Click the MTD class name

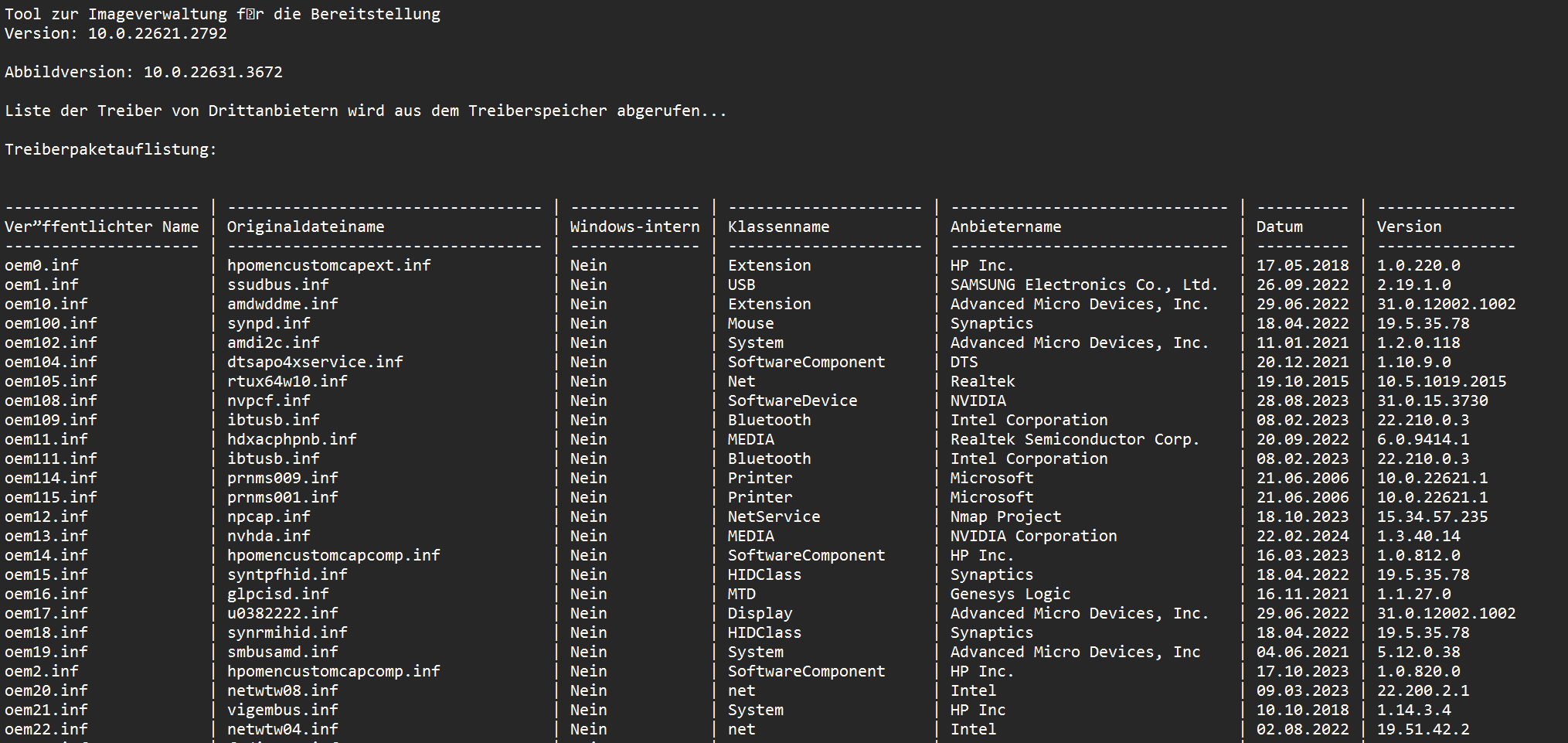tap(741, 594)
